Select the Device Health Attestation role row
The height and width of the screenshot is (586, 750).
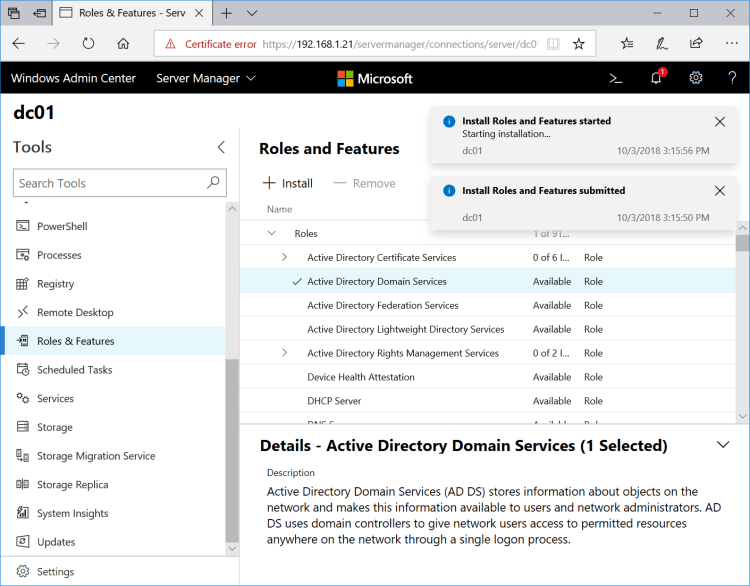tap(360, 377)
